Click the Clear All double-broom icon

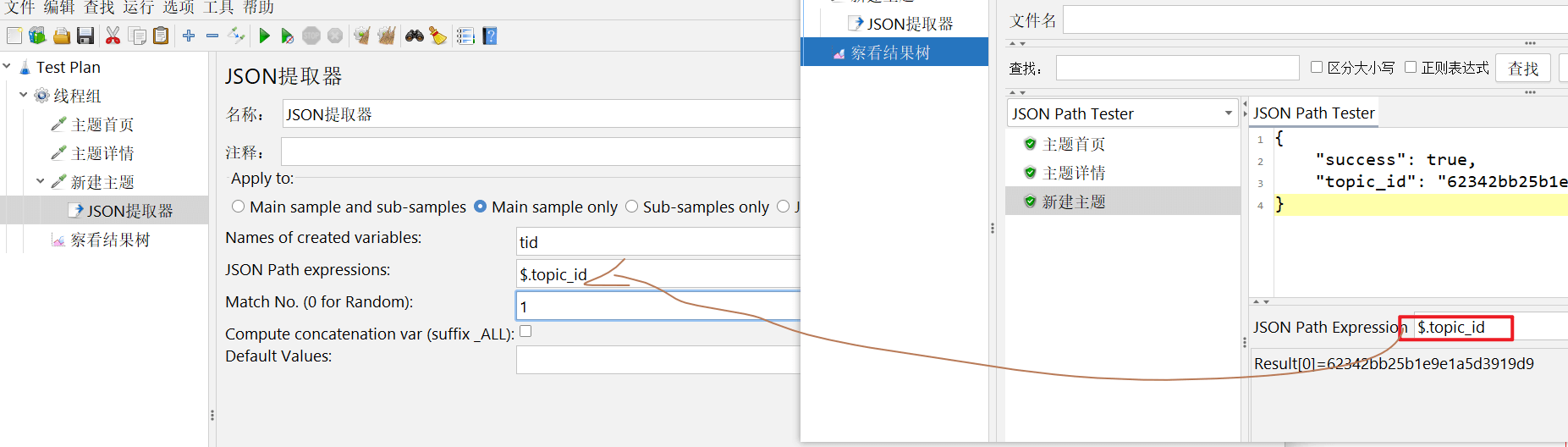387,36
